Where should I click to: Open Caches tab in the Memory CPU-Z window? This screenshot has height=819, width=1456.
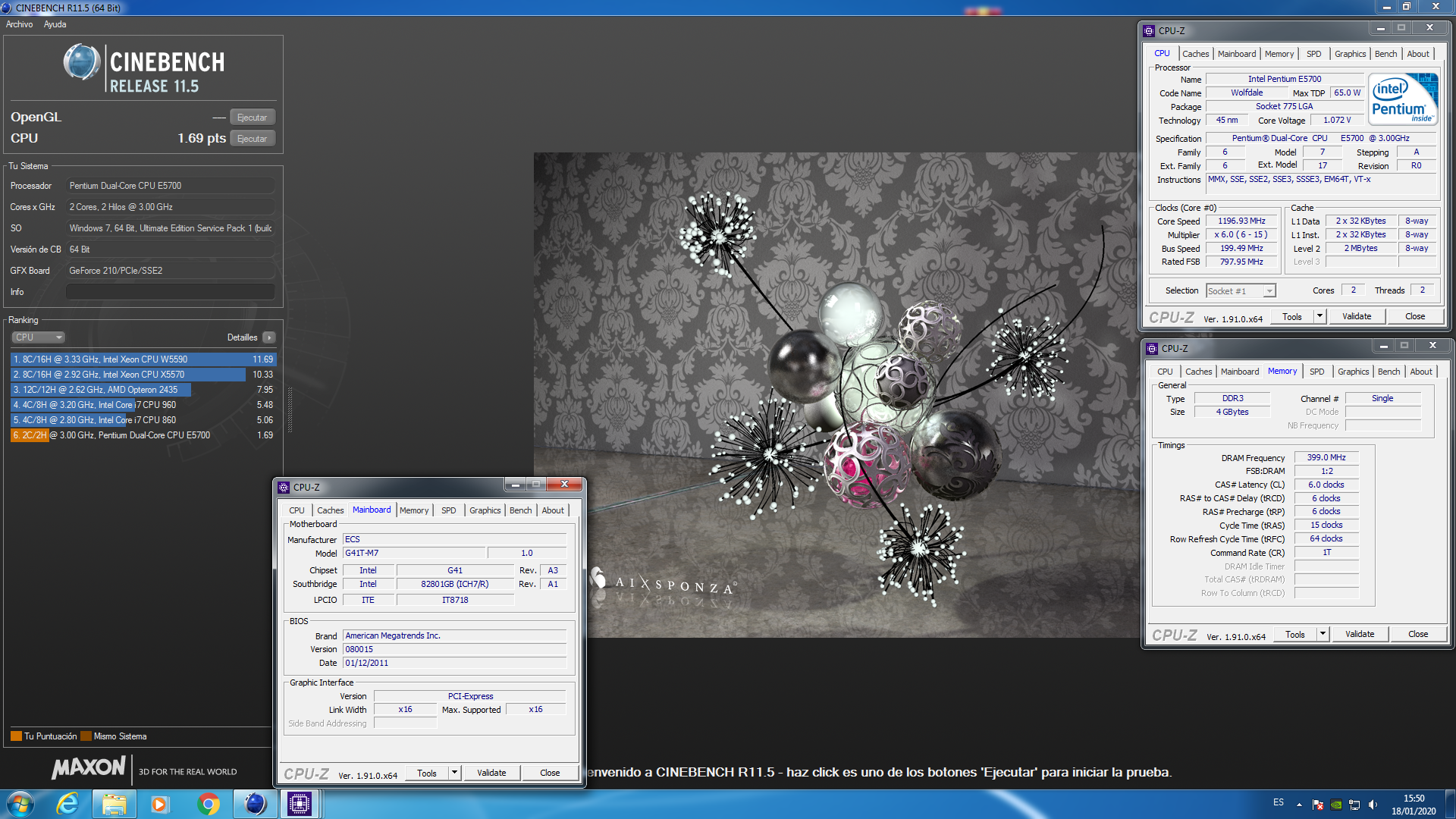coord(1198,372)
